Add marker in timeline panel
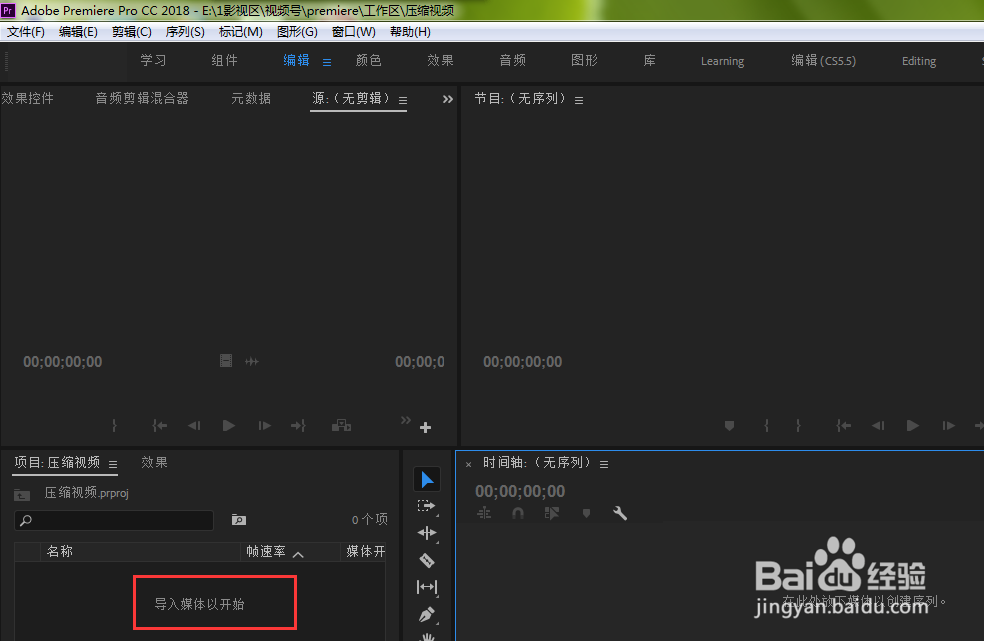The width and height of the screenshot is (984, 641). click(x=586, y=514)
